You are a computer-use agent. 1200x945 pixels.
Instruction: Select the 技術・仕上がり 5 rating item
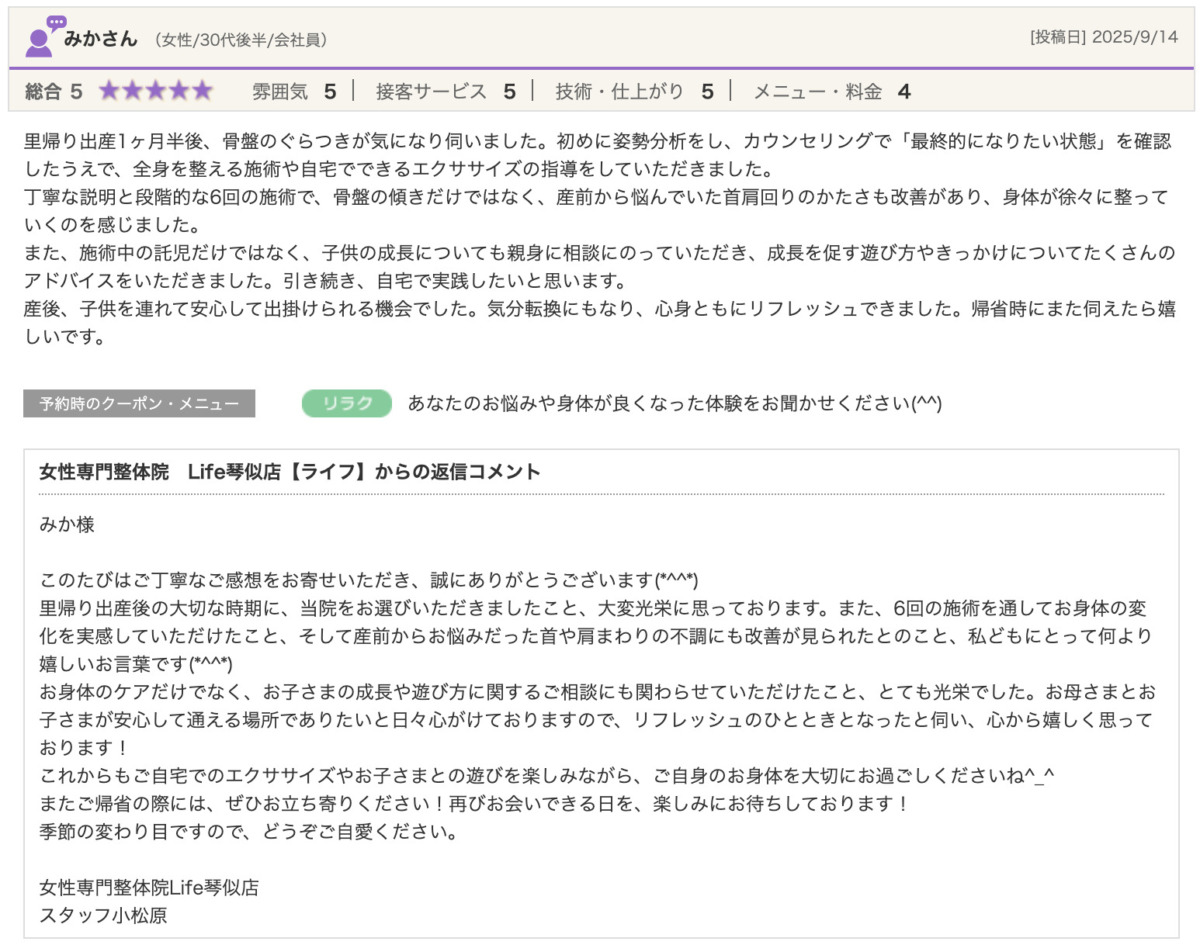(634, 92)
